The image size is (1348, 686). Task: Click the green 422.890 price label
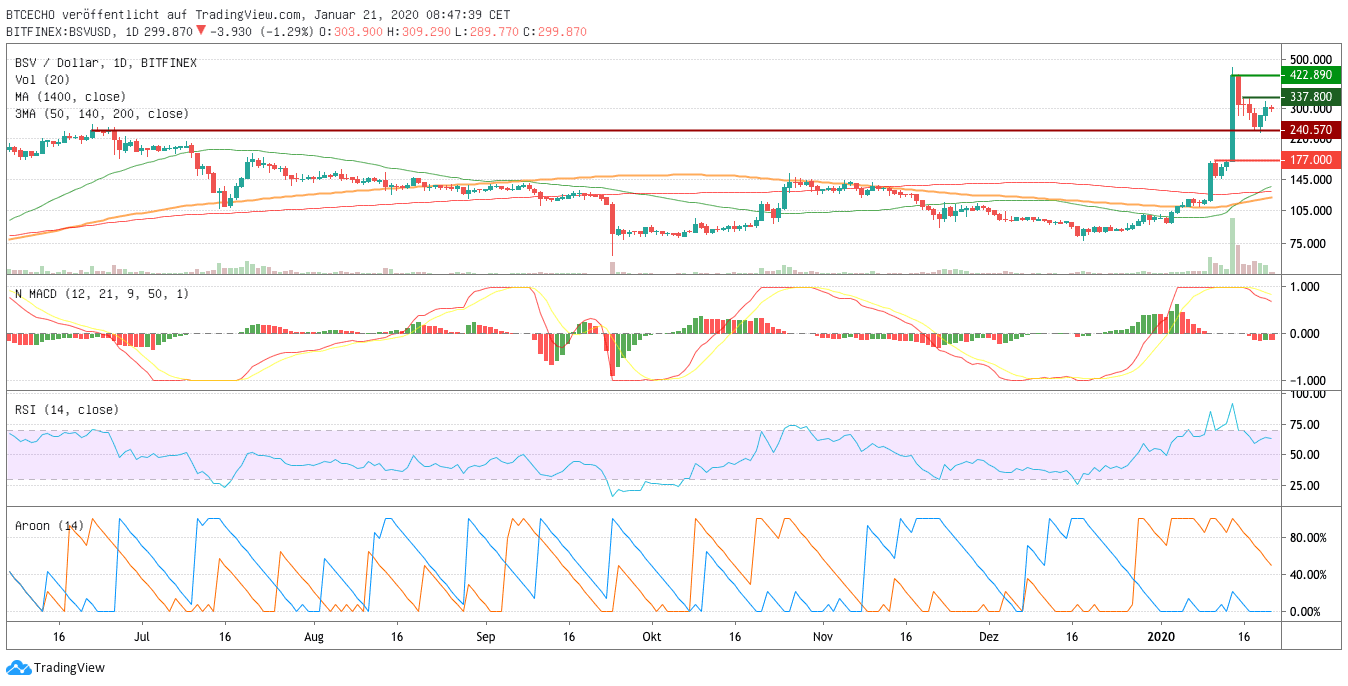point(1310,75)
